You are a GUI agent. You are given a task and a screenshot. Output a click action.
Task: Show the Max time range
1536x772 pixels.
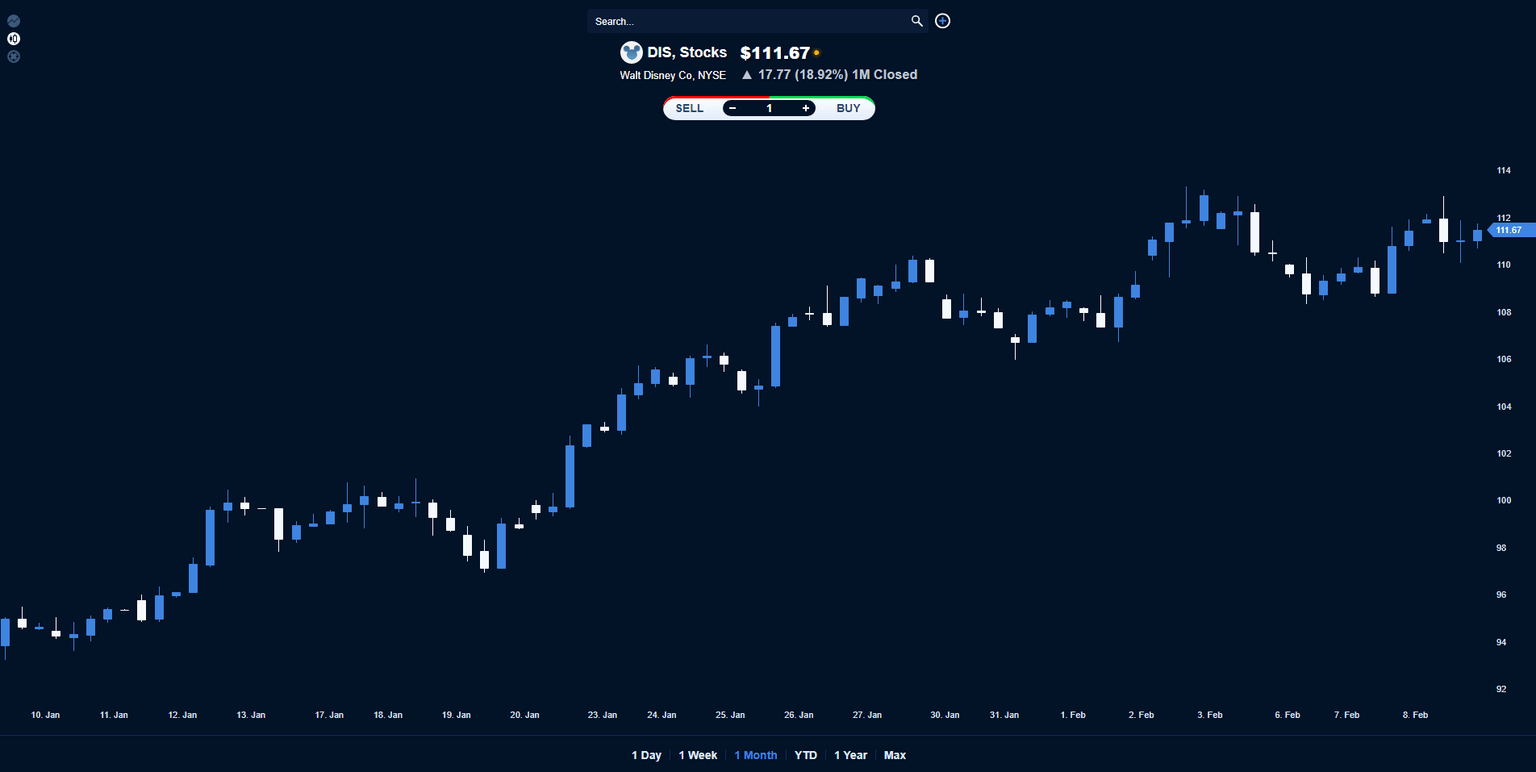coord(895,755)
